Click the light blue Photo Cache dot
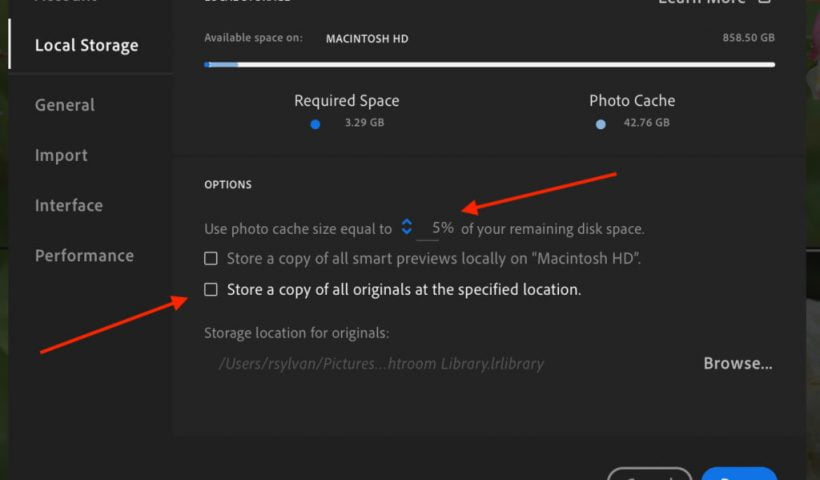This screenshot has height=480, width=820. click(600, 124)
